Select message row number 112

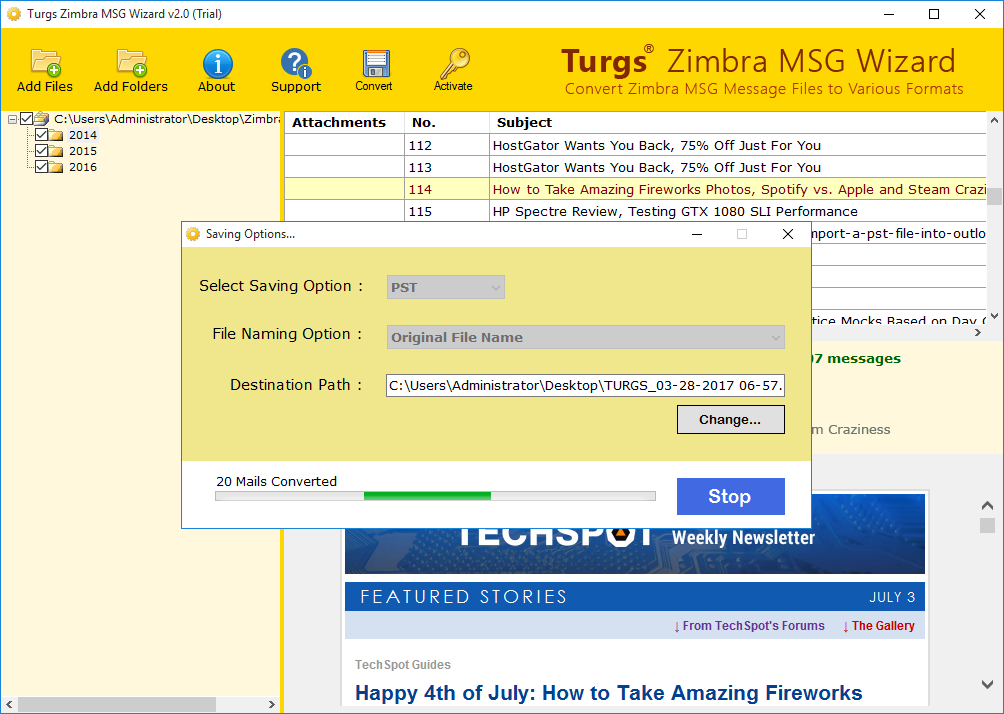tap(635, 145)
